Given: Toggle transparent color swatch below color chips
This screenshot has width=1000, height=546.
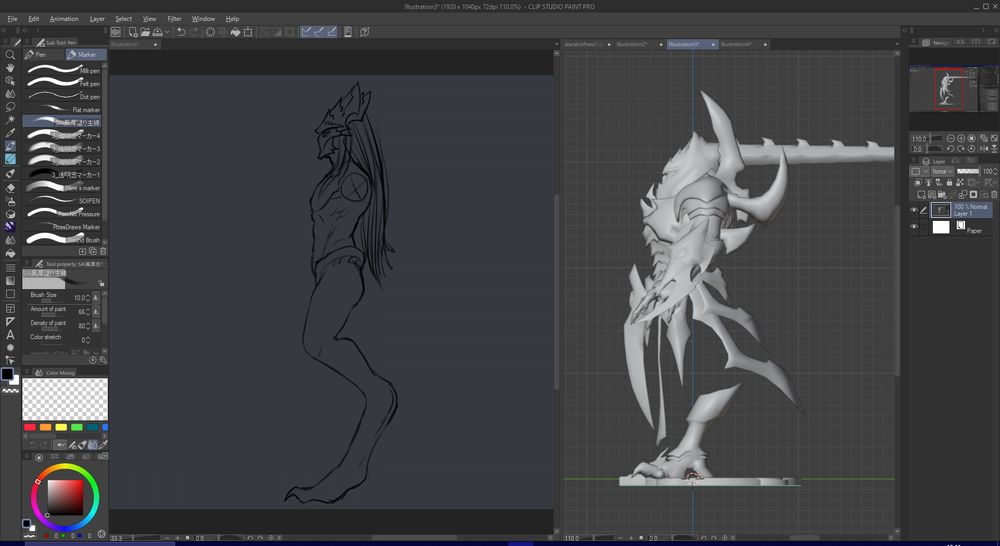Looking at the screenshot, I should (x=10, y=390).
